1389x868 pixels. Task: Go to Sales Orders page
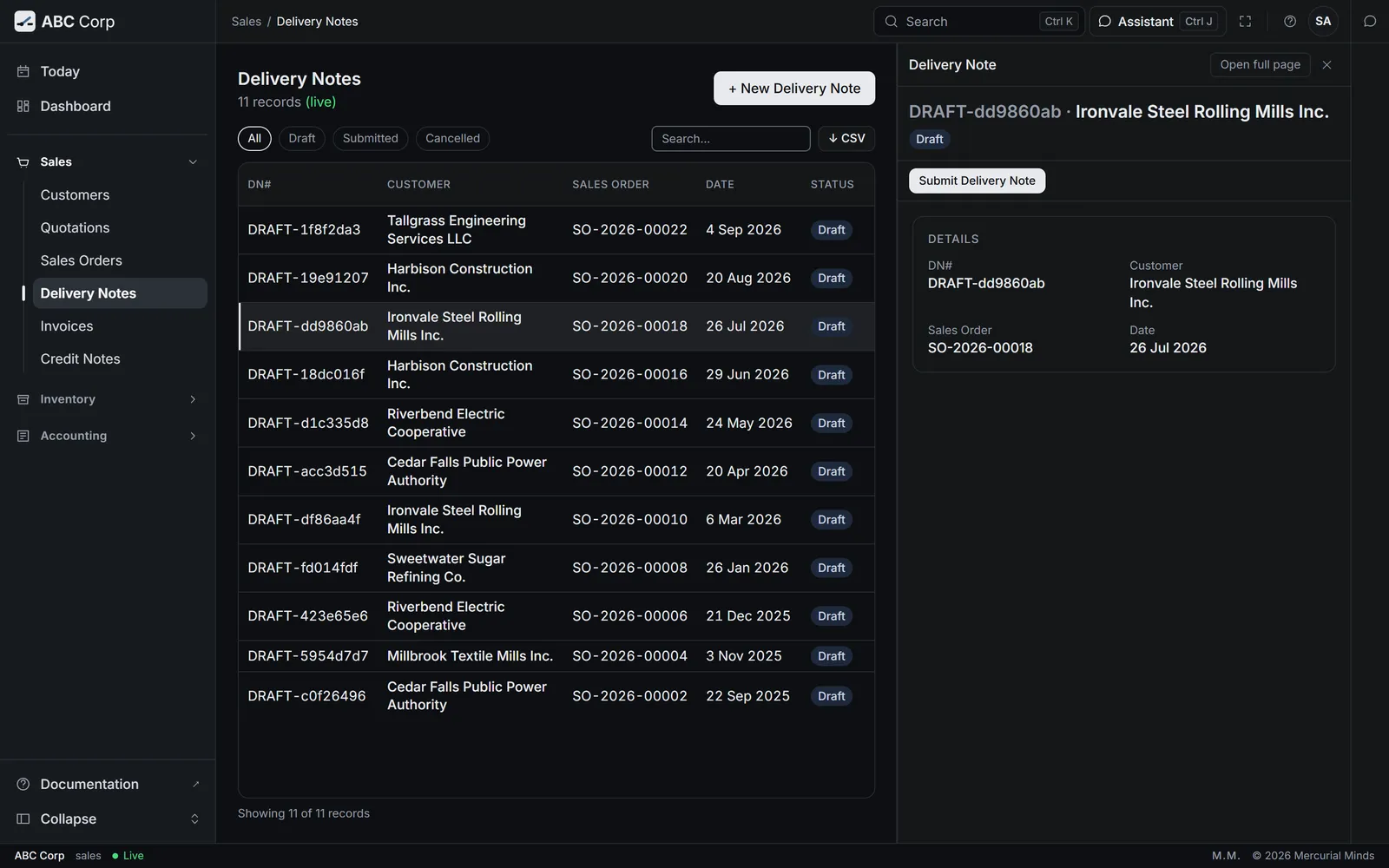(120, 260)
